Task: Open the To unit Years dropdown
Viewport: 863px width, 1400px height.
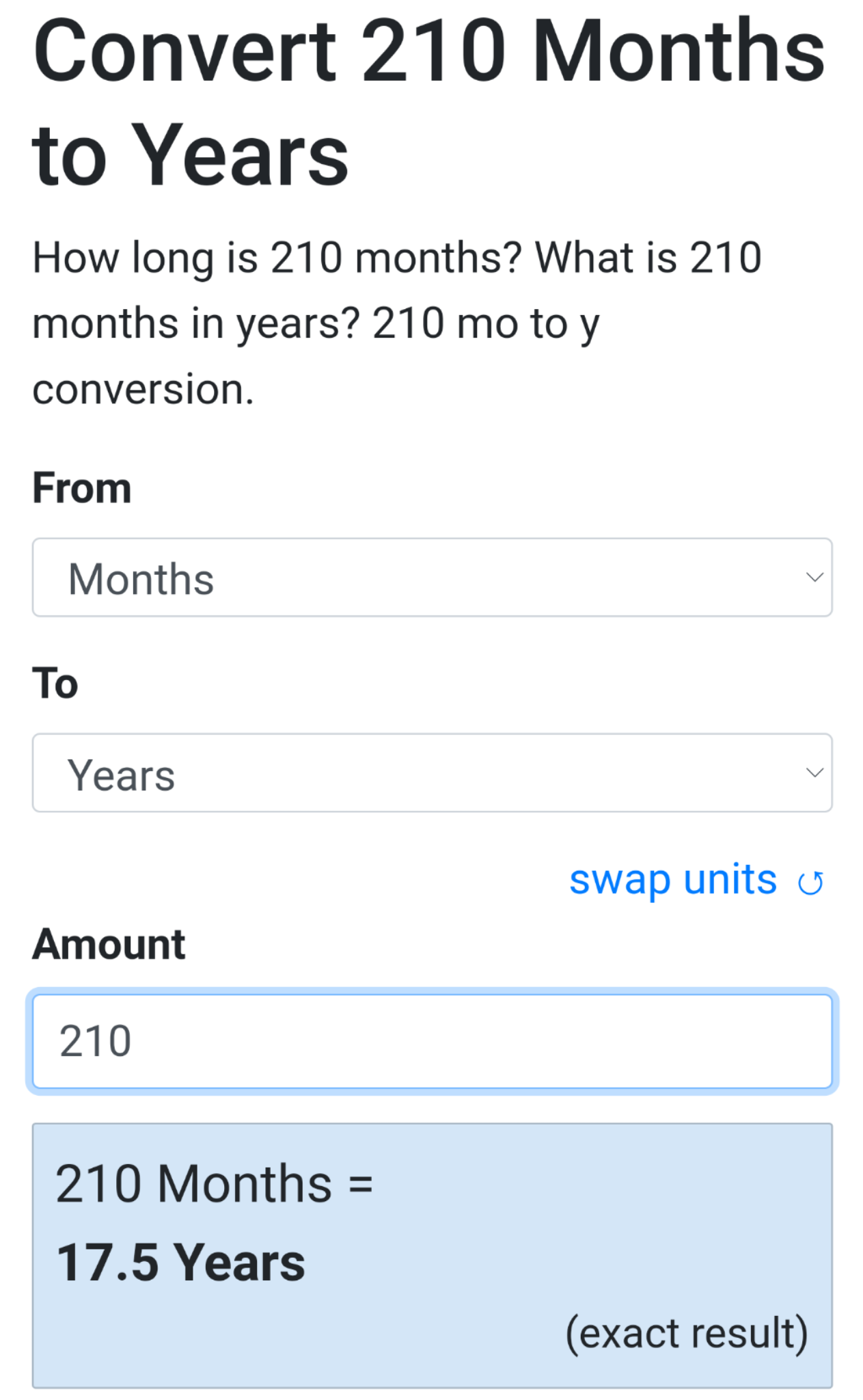Action: pos(432,772)
